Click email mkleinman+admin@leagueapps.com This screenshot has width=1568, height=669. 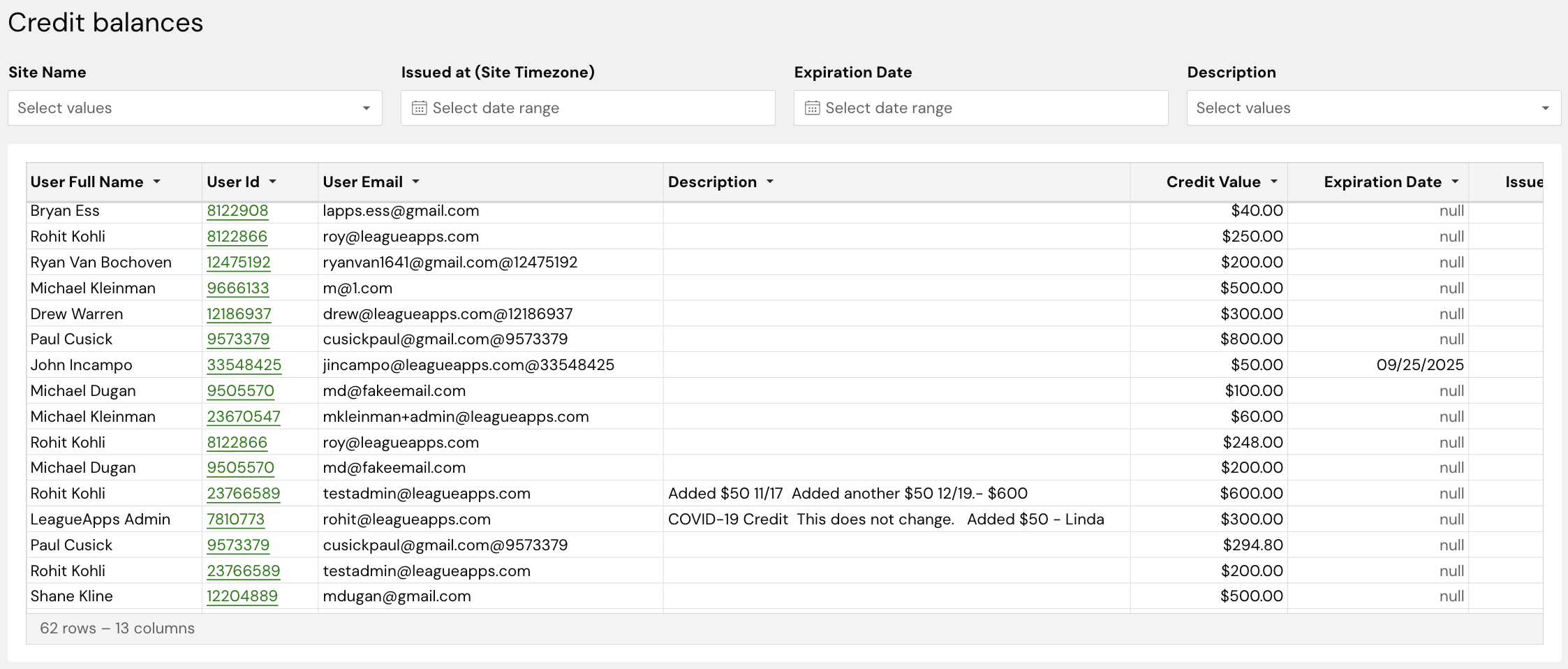click(x=456, y=417)
